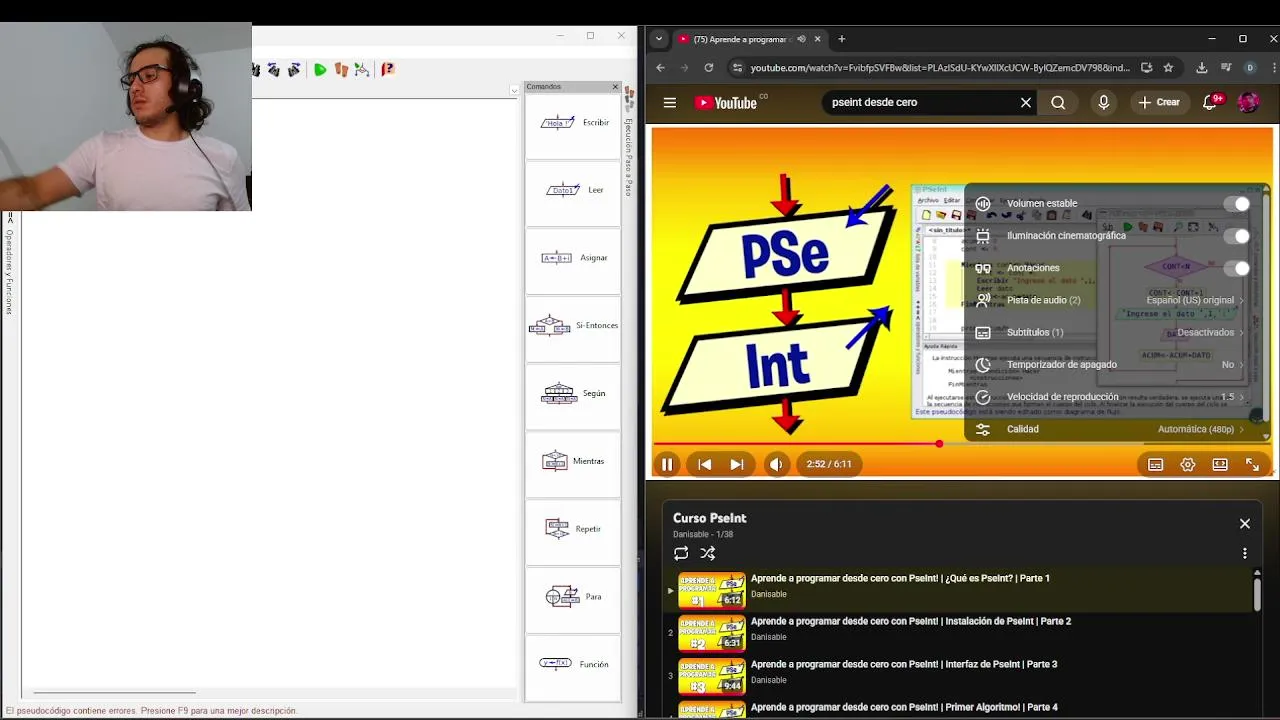The image size is (1280, 720).
Task: Close the Comandos panel
Action: (x=615, y=87)
